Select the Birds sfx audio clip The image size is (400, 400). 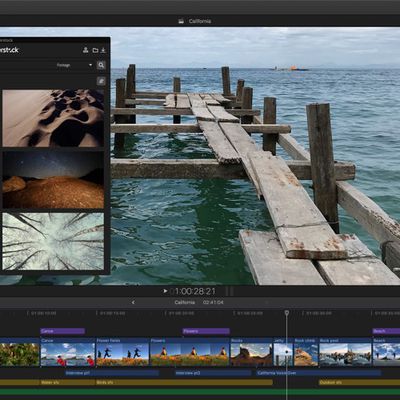tap(184, 382)
